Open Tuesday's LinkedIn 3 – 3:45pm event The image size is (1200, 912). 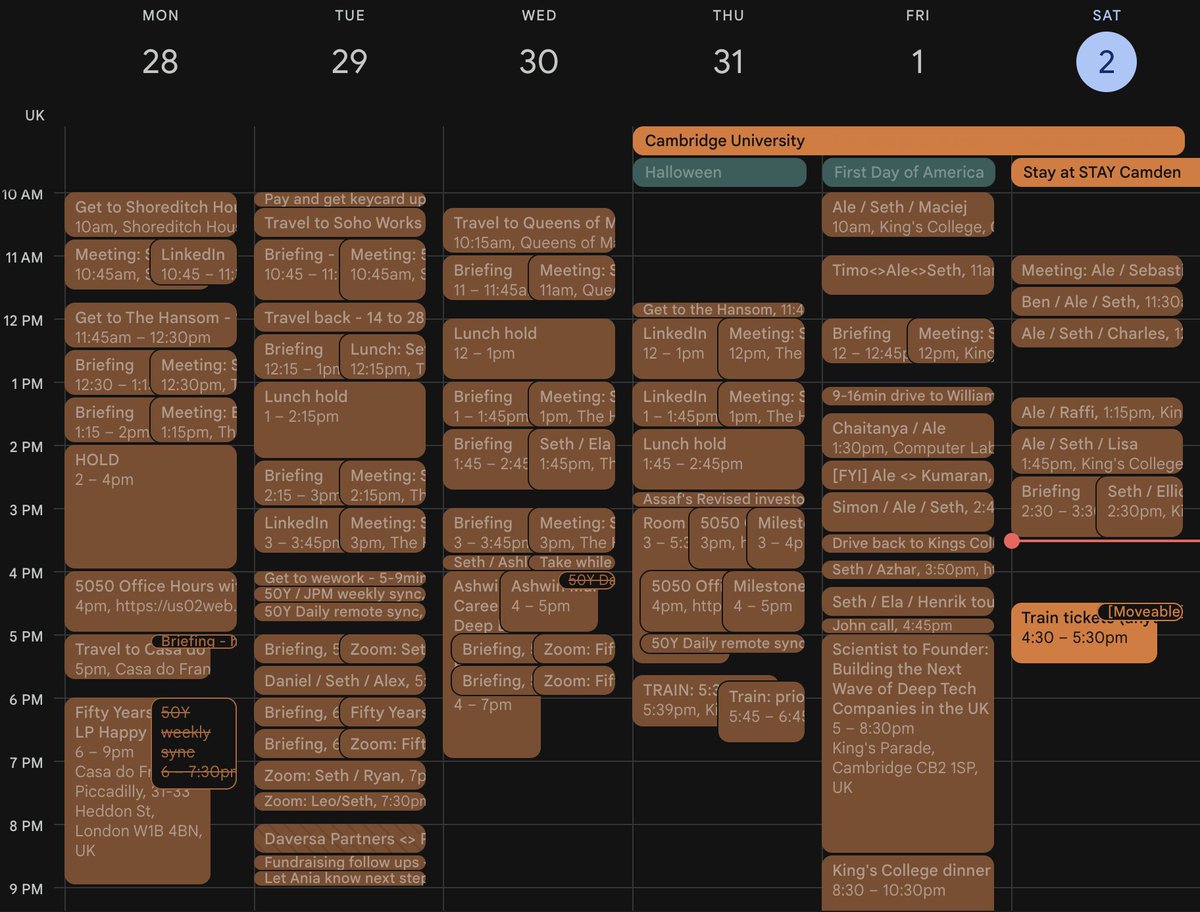(296, 530)
